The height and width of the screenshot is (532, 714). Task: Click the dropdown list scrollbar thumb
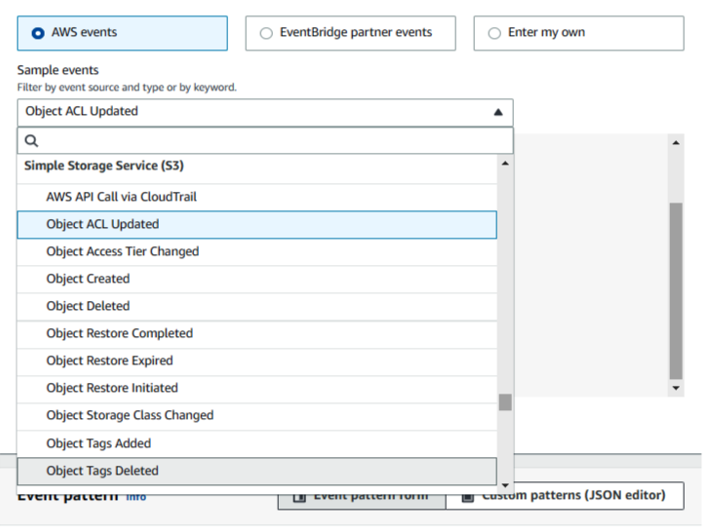click(x=505, y=402)
